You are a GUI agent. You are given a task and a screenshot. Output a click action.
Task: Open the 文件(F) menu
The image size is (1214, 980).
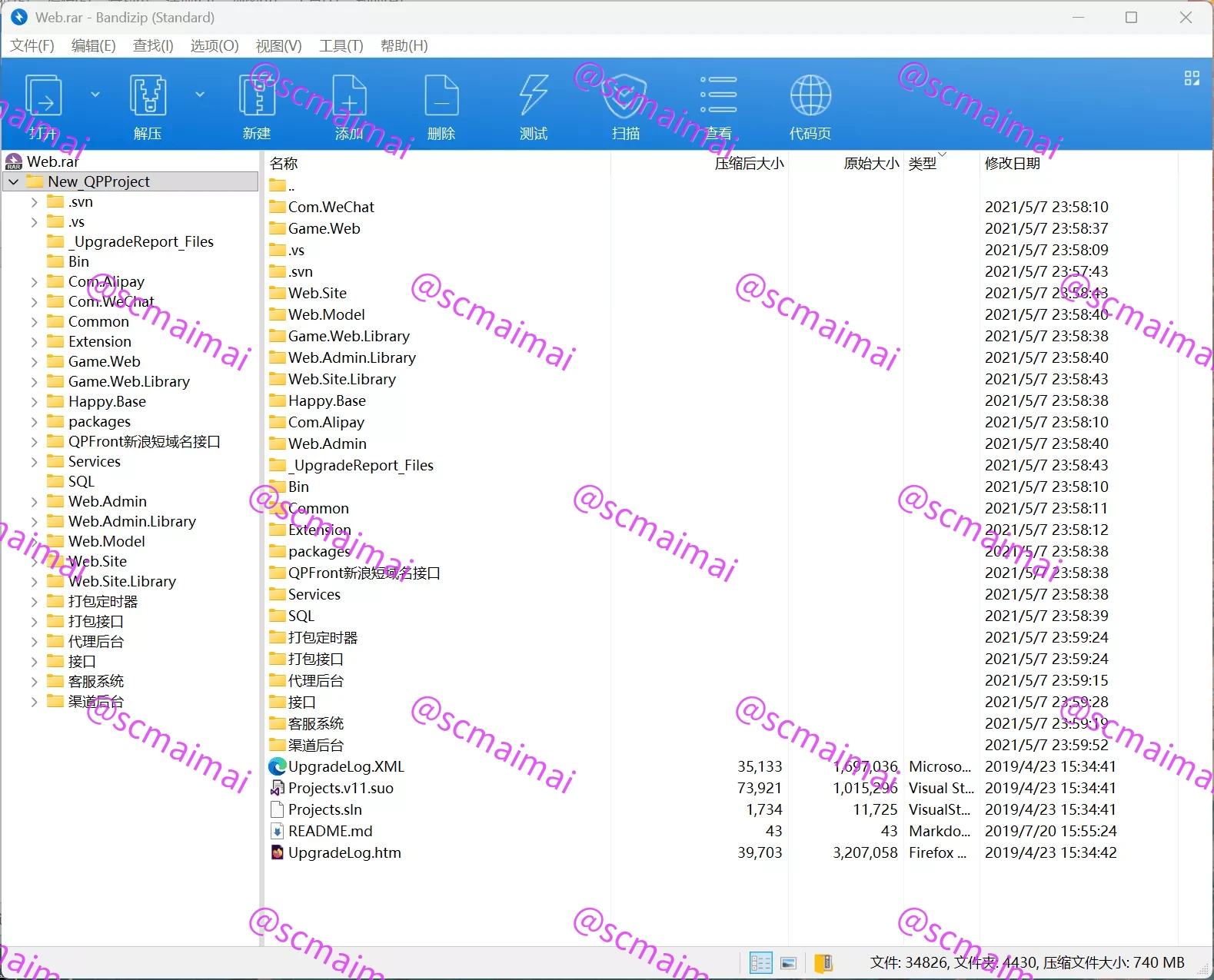click(32, 45)
